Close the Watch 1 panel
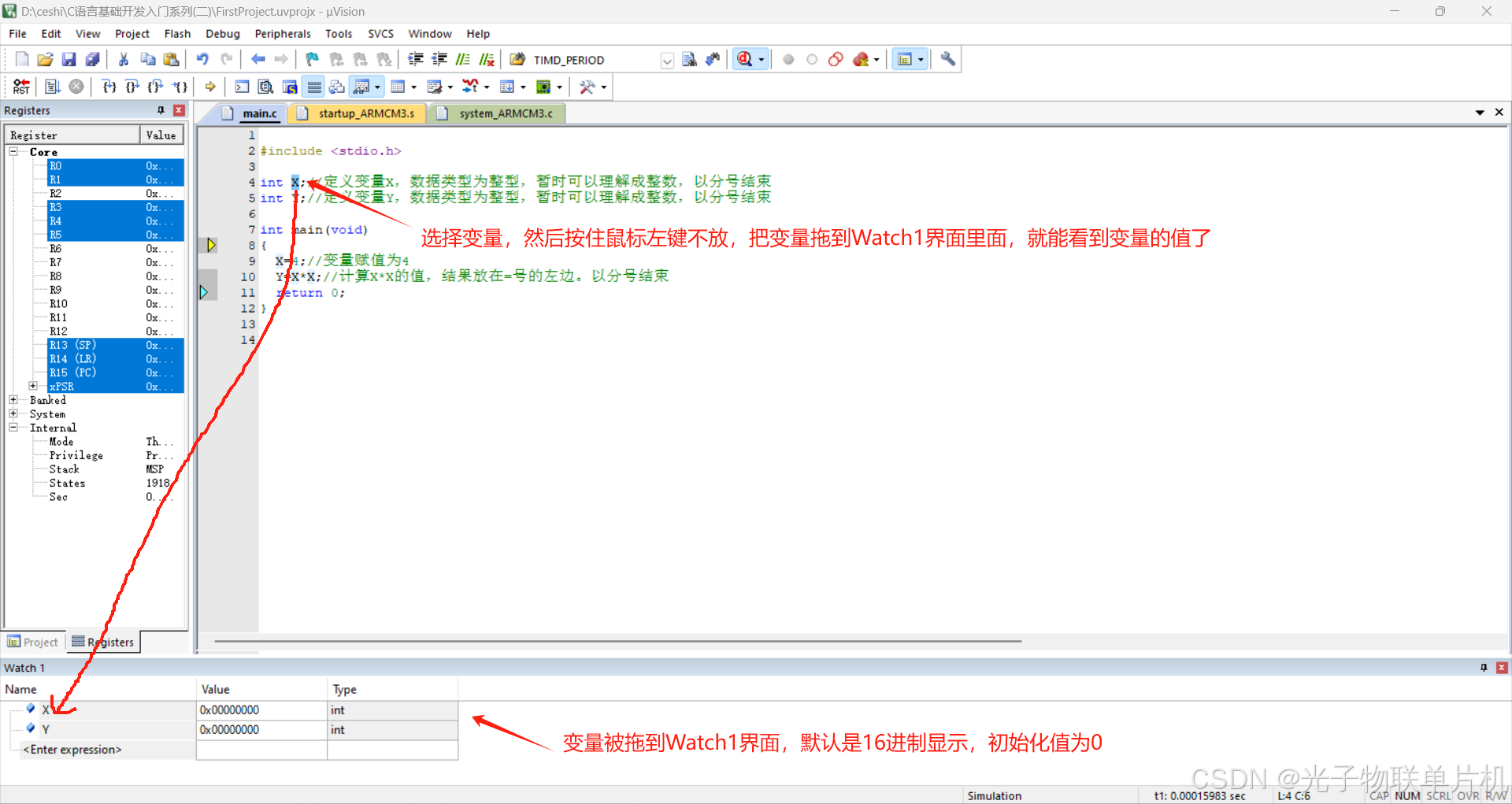Viewport: 1512px width, 804px height. 1502,668
